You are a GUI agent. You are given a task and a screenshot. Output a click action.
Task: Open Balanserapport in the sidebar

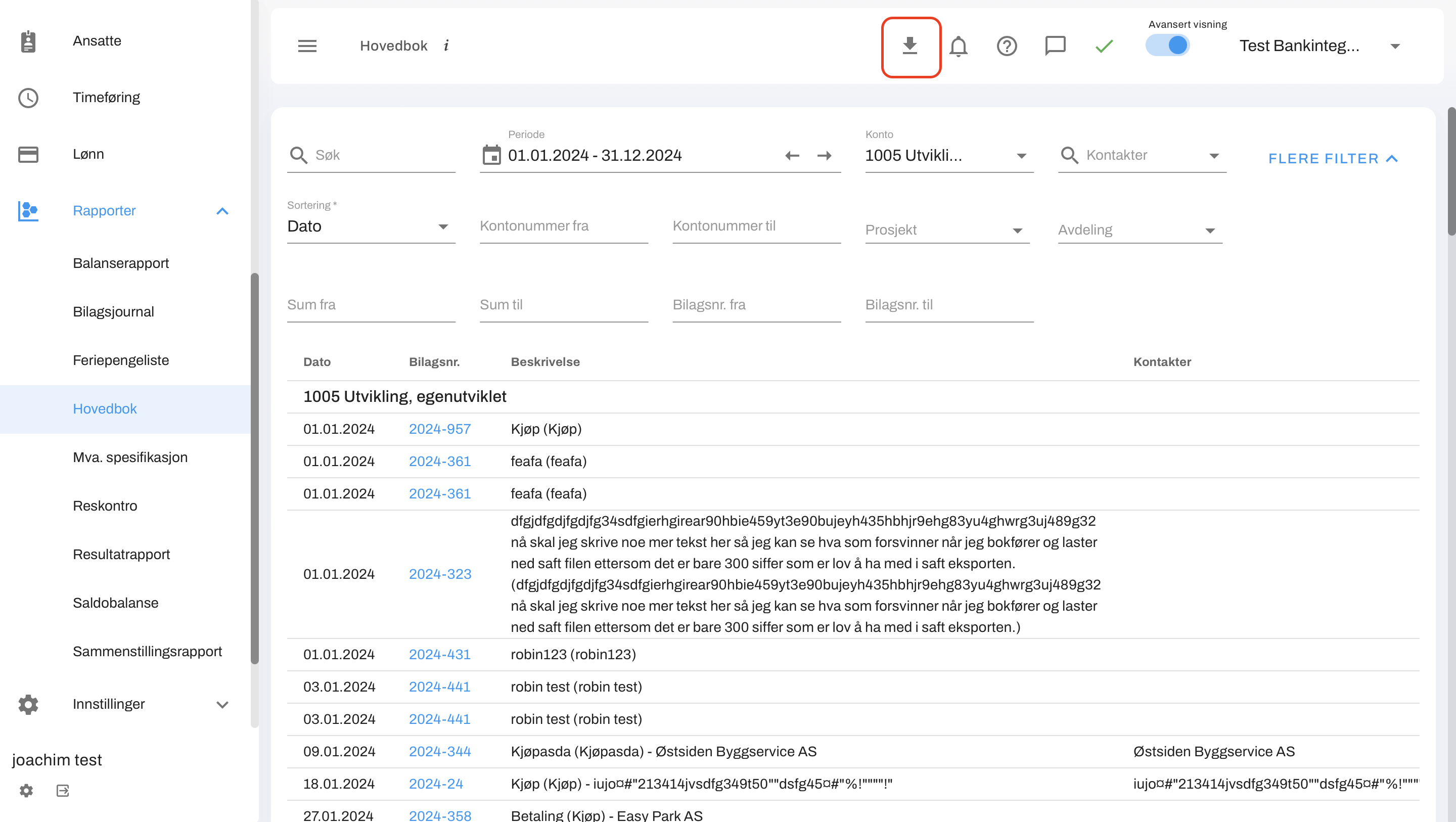coord(121,263)
